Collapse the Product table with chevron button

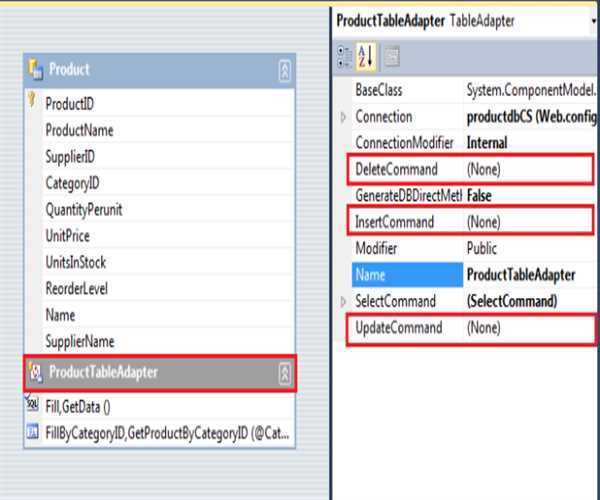pyautogui.click(x=284, y=70)
